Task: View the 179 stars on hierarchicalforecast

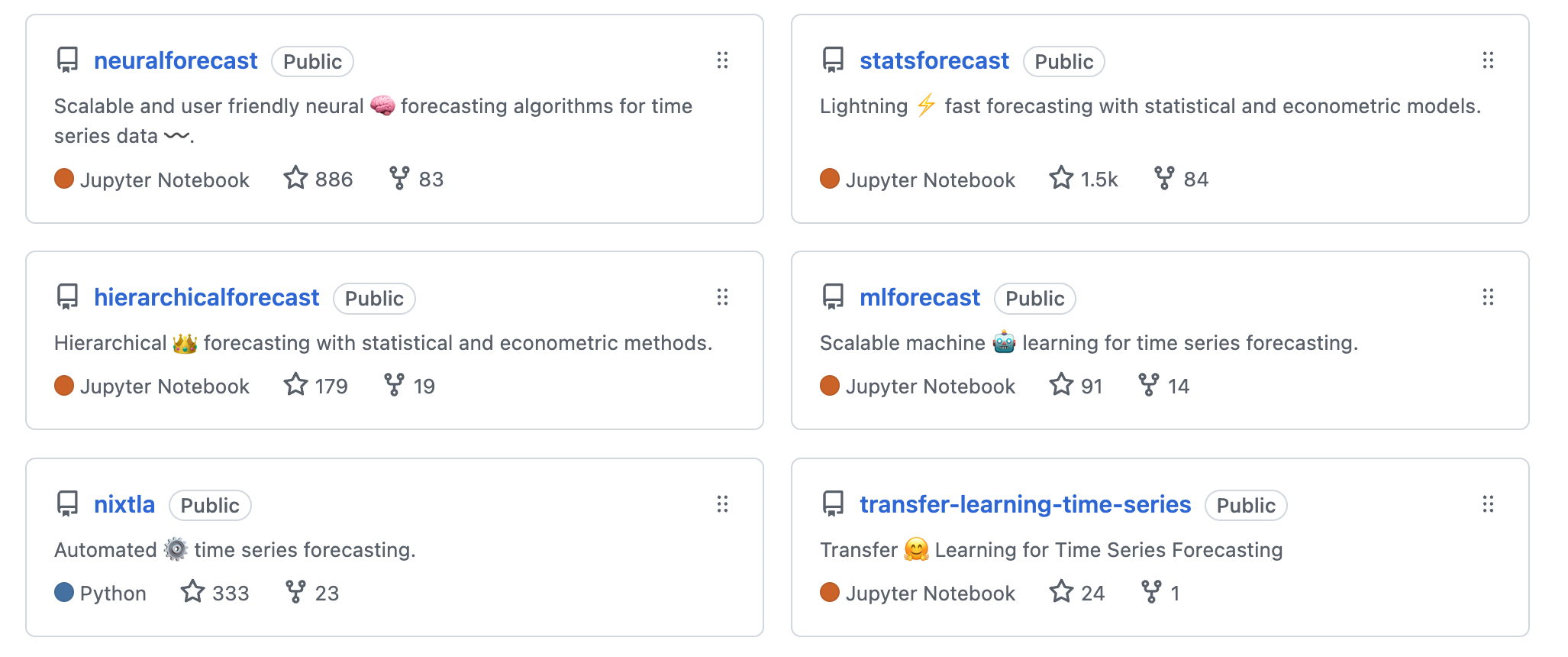Action: (315, 386)
